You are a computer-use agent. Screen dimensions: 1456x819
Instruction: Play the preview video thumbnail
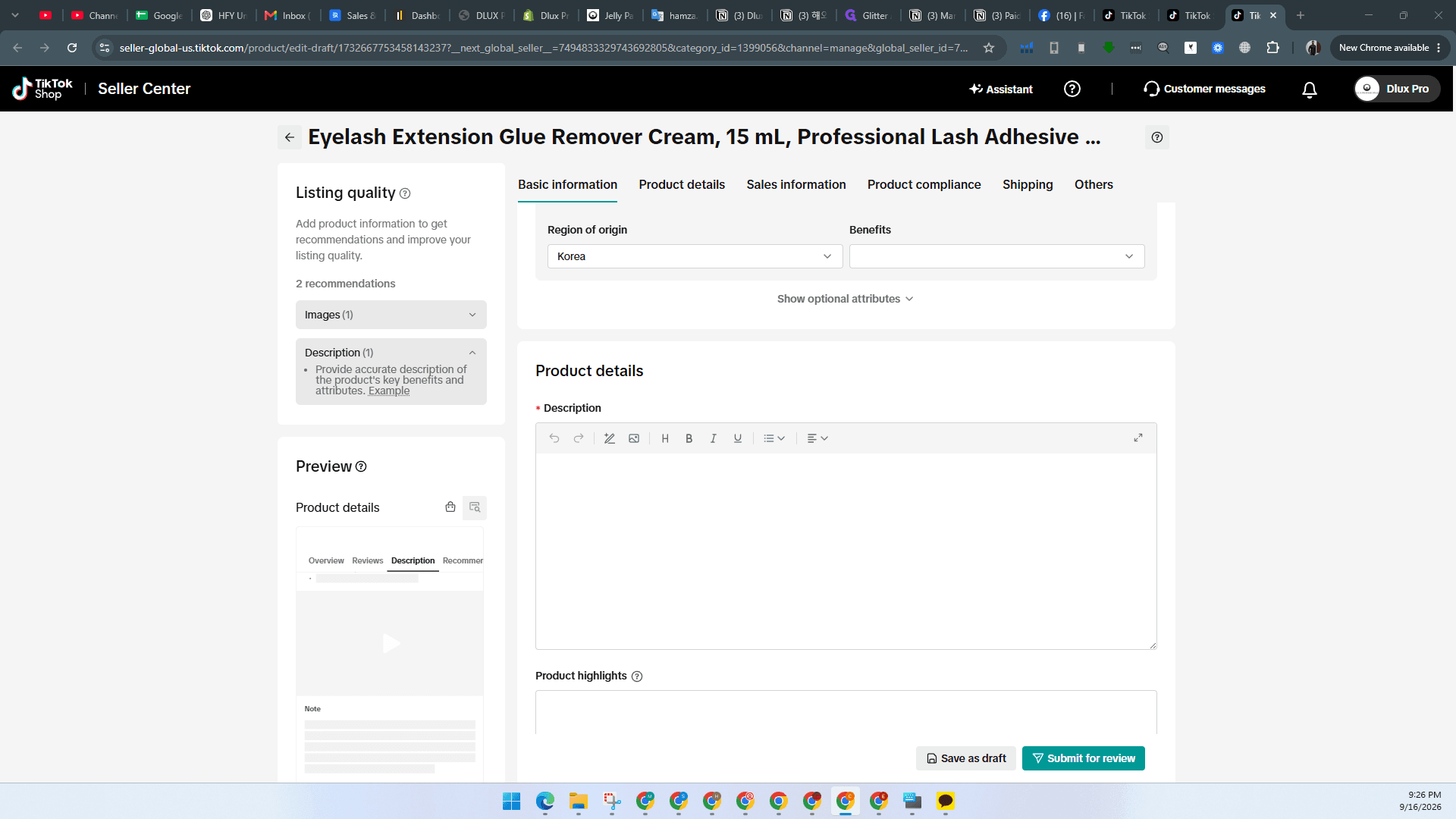tap(391, 644)
